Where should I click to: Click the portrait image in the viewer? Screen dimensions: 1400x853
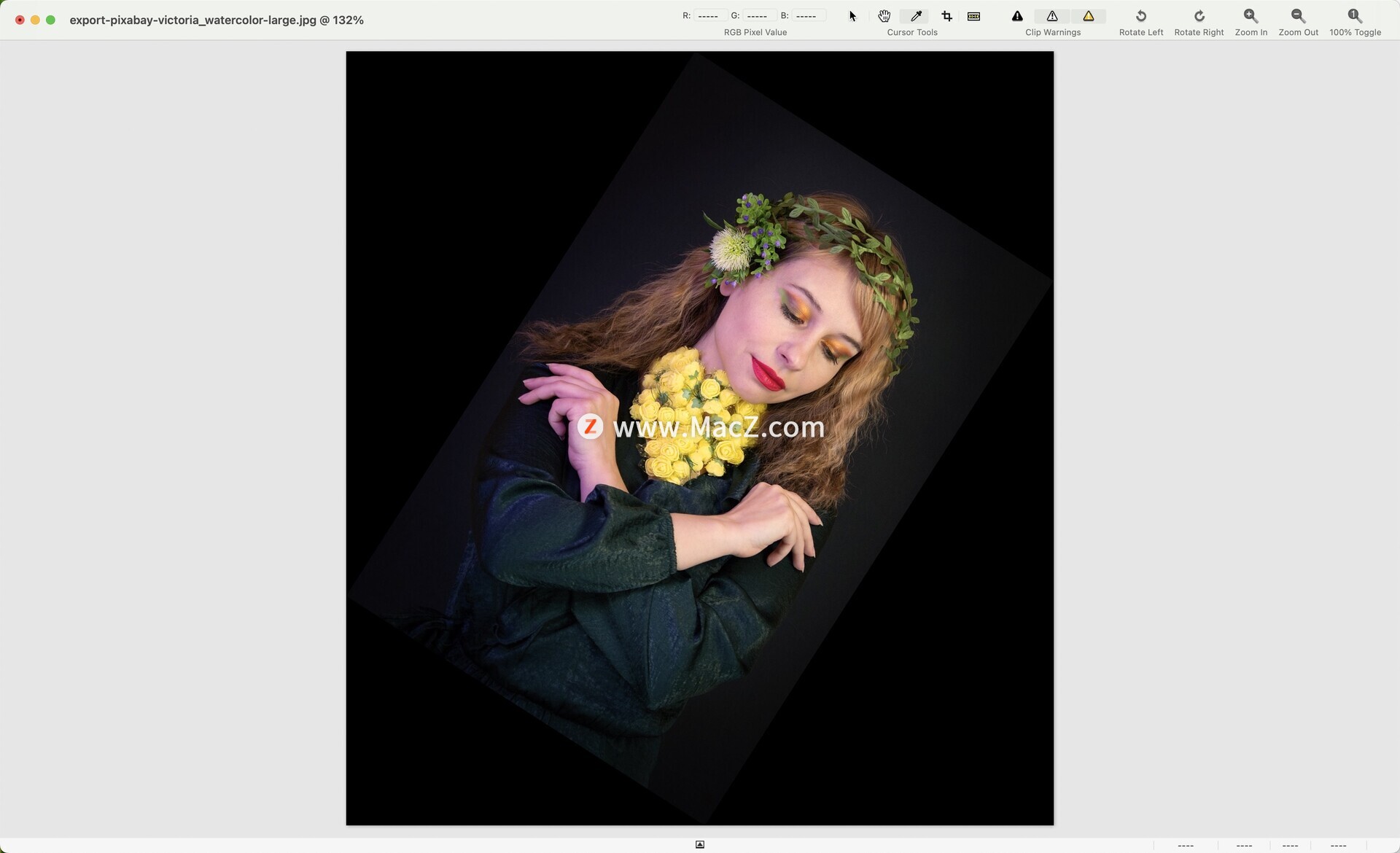700,438
